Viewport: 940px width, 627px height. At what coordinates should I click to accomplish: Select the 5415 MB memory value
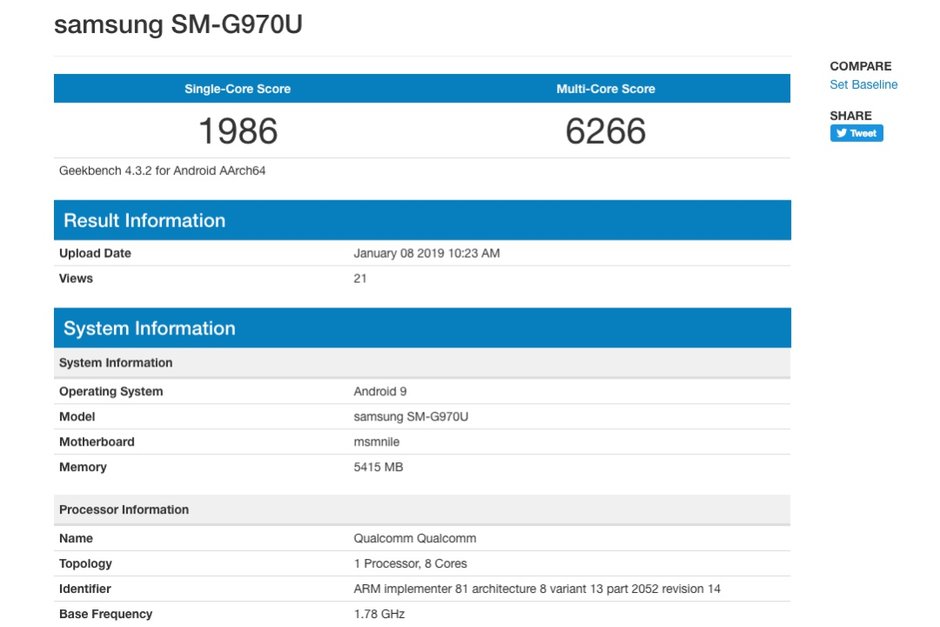(x=378, y=467)
